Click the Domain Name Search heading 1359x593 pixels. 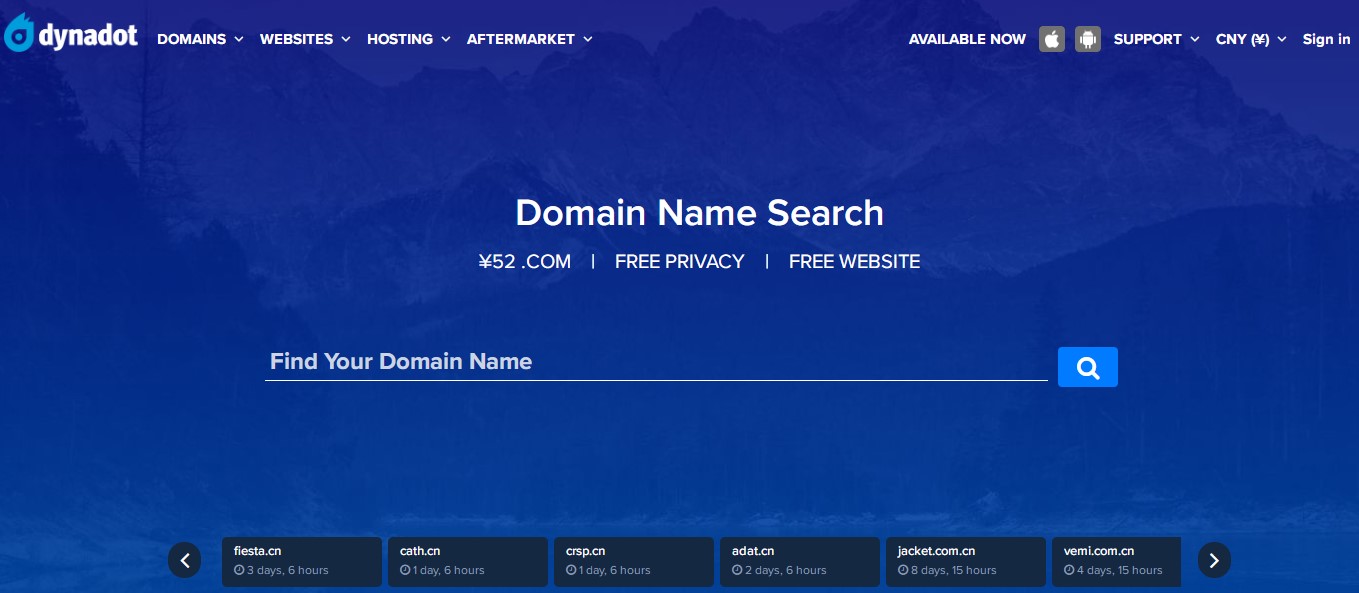pyautogui.click(x=699, y=213)
